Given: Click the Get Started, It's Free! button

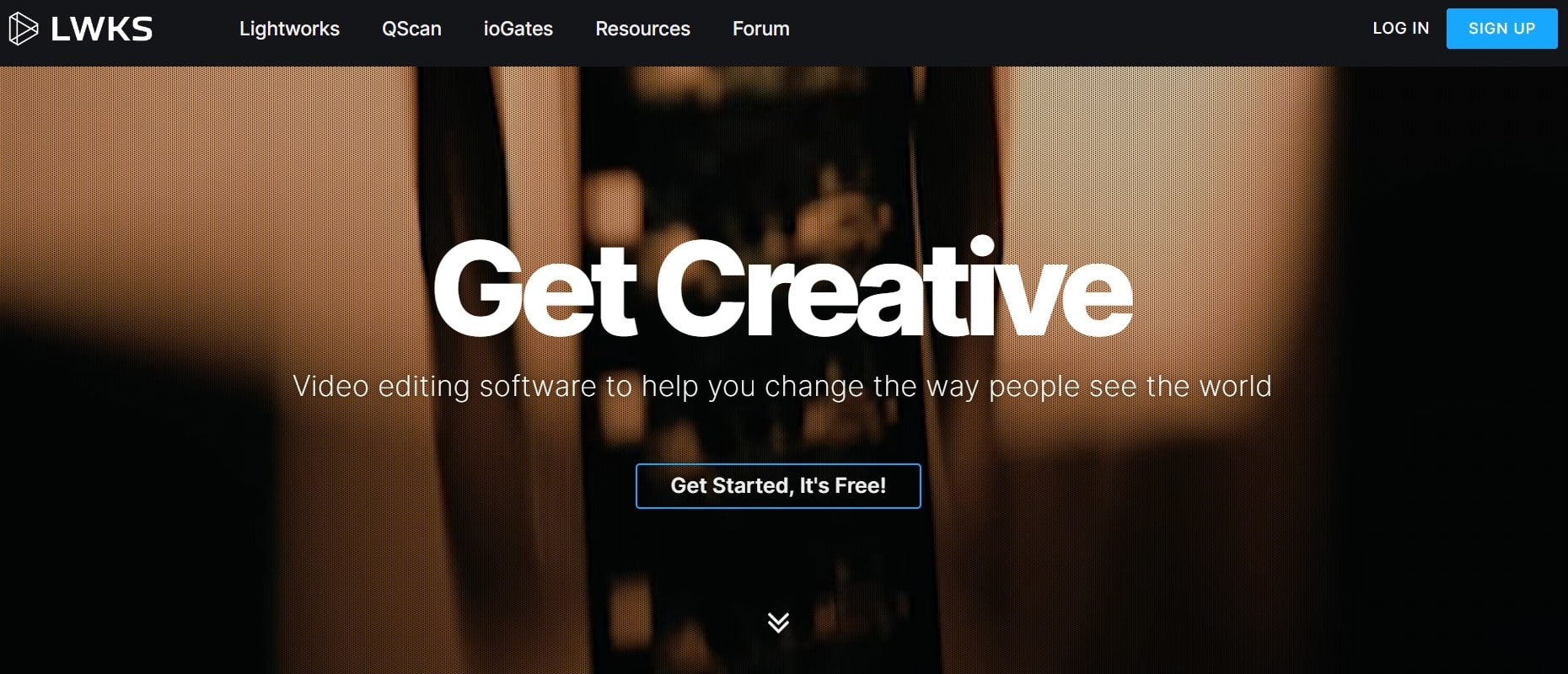Looking at the screenshot, I should coord(778,486).
